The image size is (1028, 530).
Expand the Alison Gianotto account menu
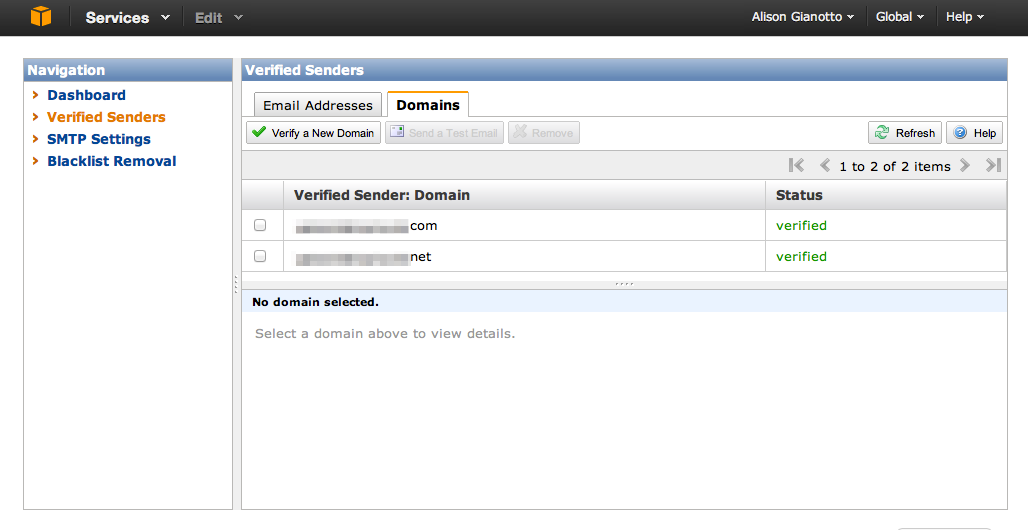click(802, 17)
